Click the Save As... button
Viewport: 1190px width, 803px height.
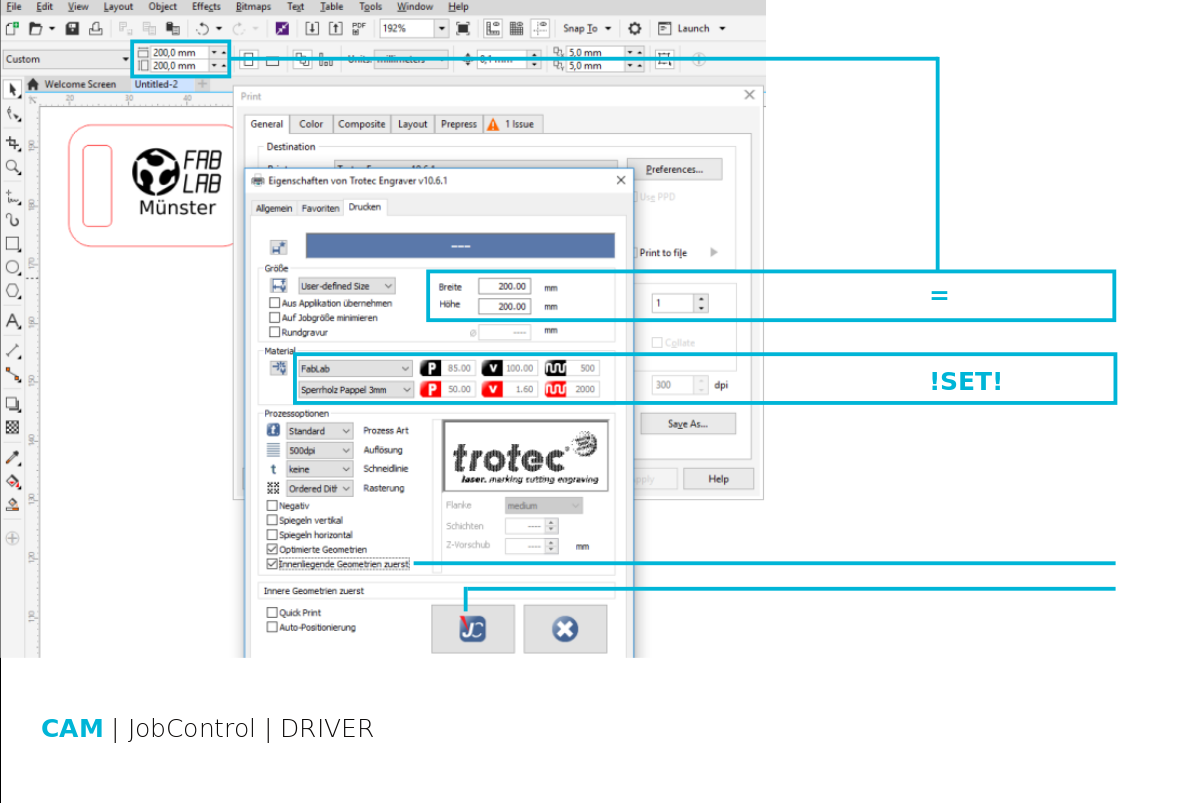(688, 424)
